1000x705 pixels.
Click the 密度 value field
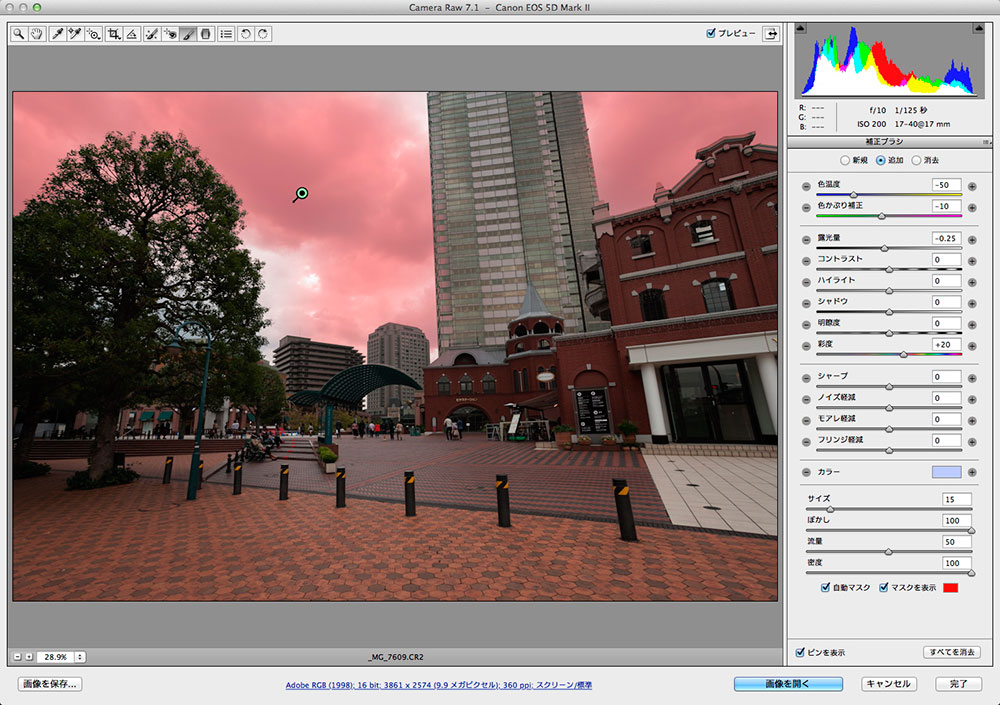[x=957, y=563]
